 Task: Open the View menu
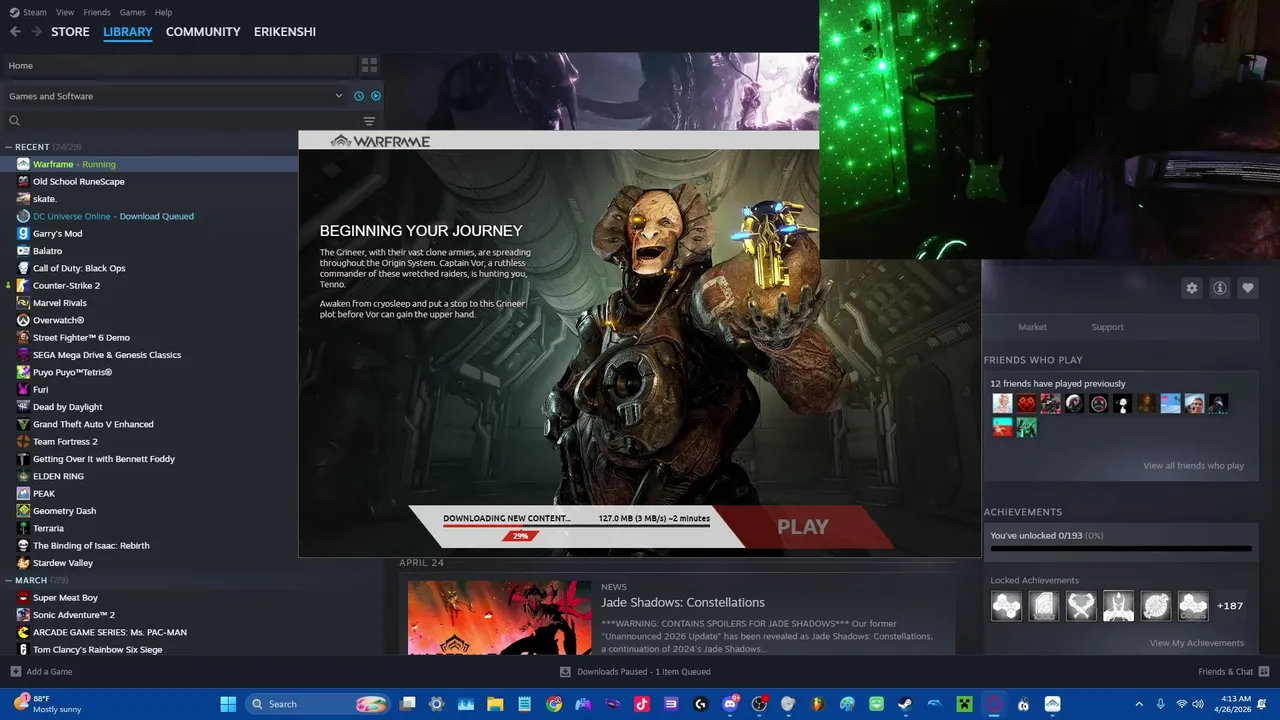tap(65, 12)
